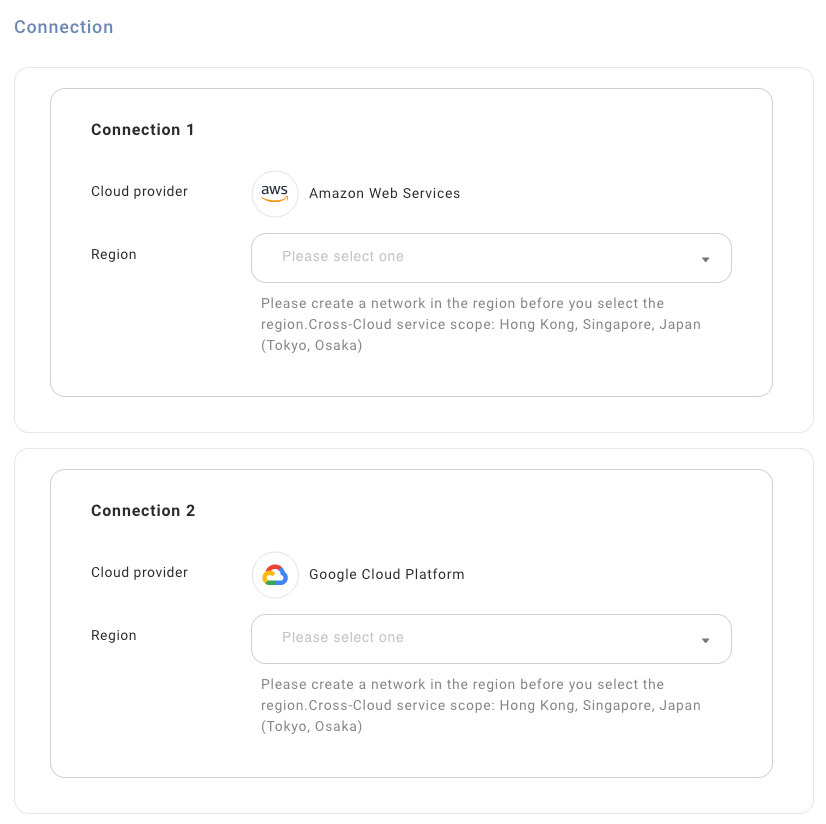This screenshot has width=826, height=824.
Task: Expand the Connection 2 Region dropdown arrow
Action: click(x=705, y=640)
